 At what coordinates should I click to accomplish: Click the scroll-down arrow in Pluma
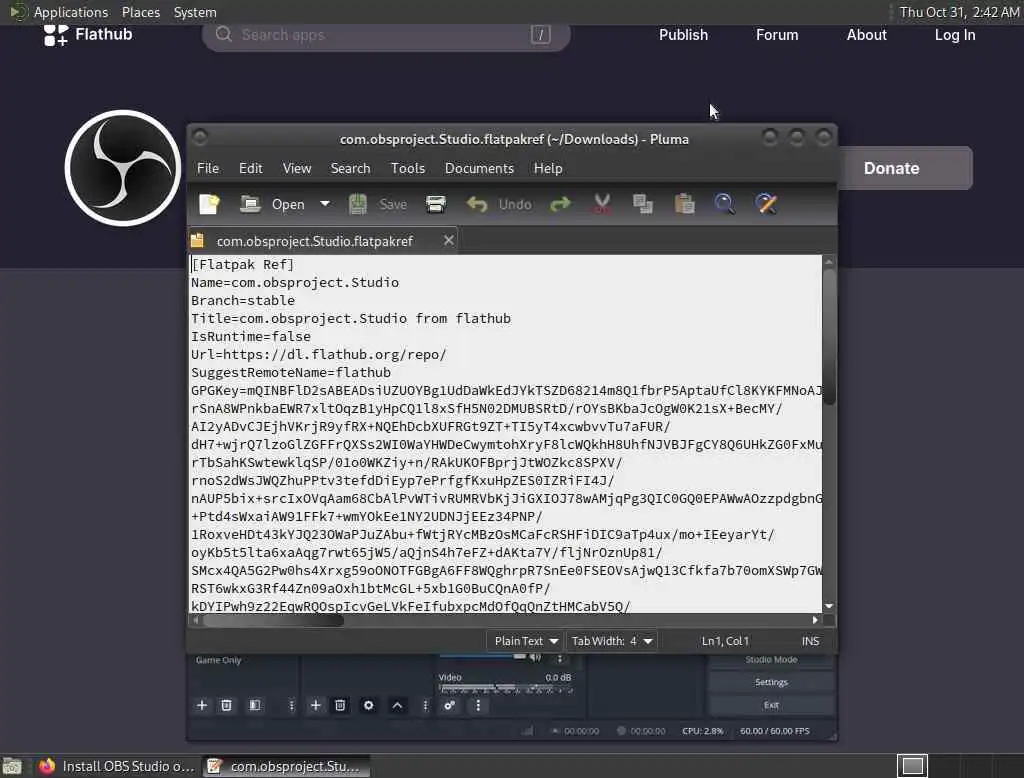coord(829,606)
